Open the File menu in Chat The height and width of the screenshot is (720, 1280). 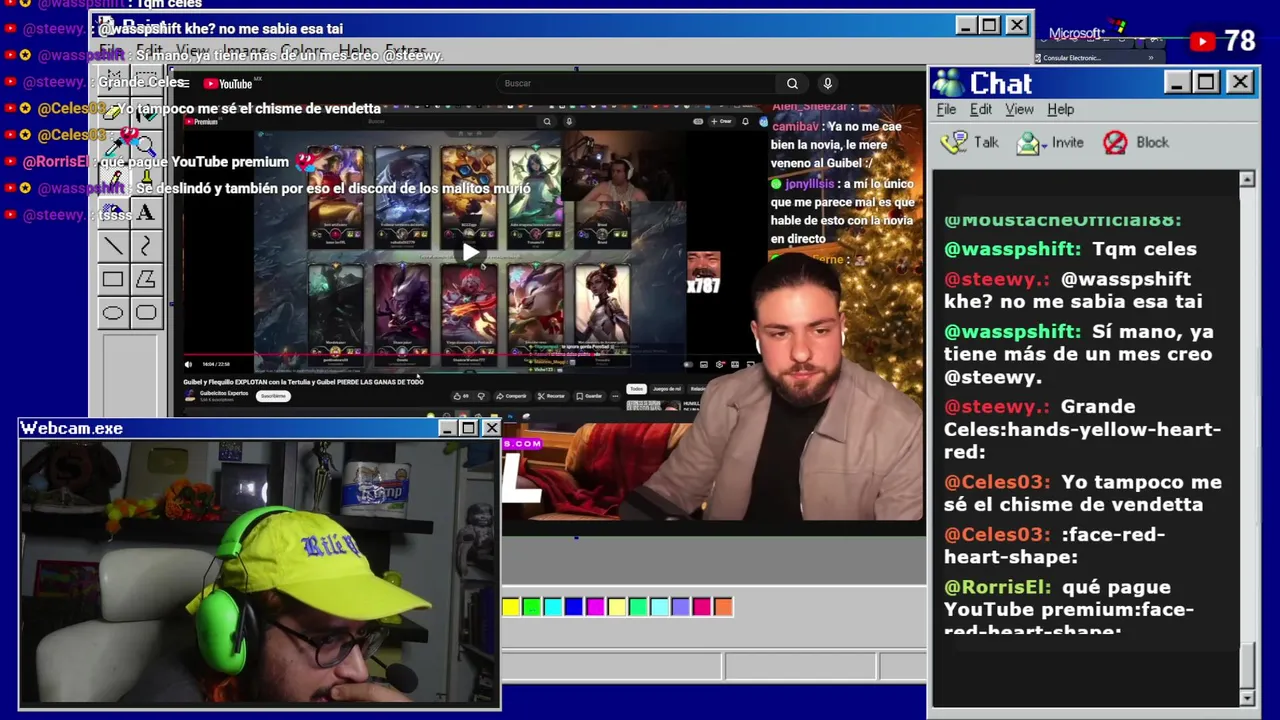coord(946,109)
